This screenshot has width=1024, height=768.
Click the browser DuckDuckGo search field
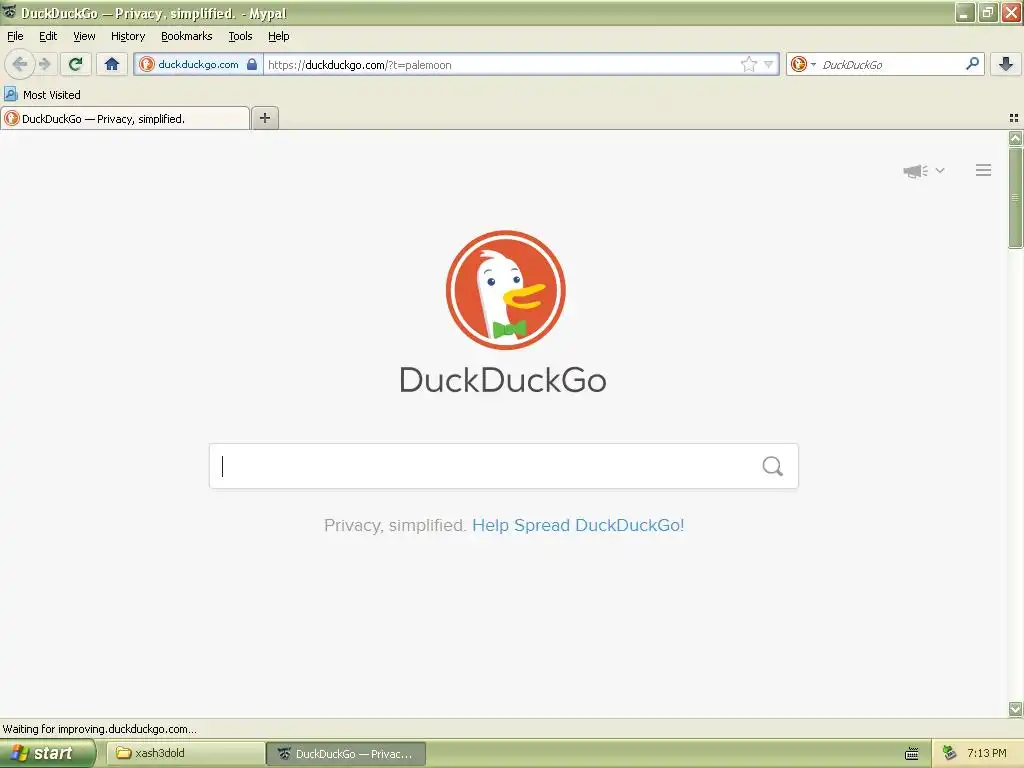[x=889, y=65]
